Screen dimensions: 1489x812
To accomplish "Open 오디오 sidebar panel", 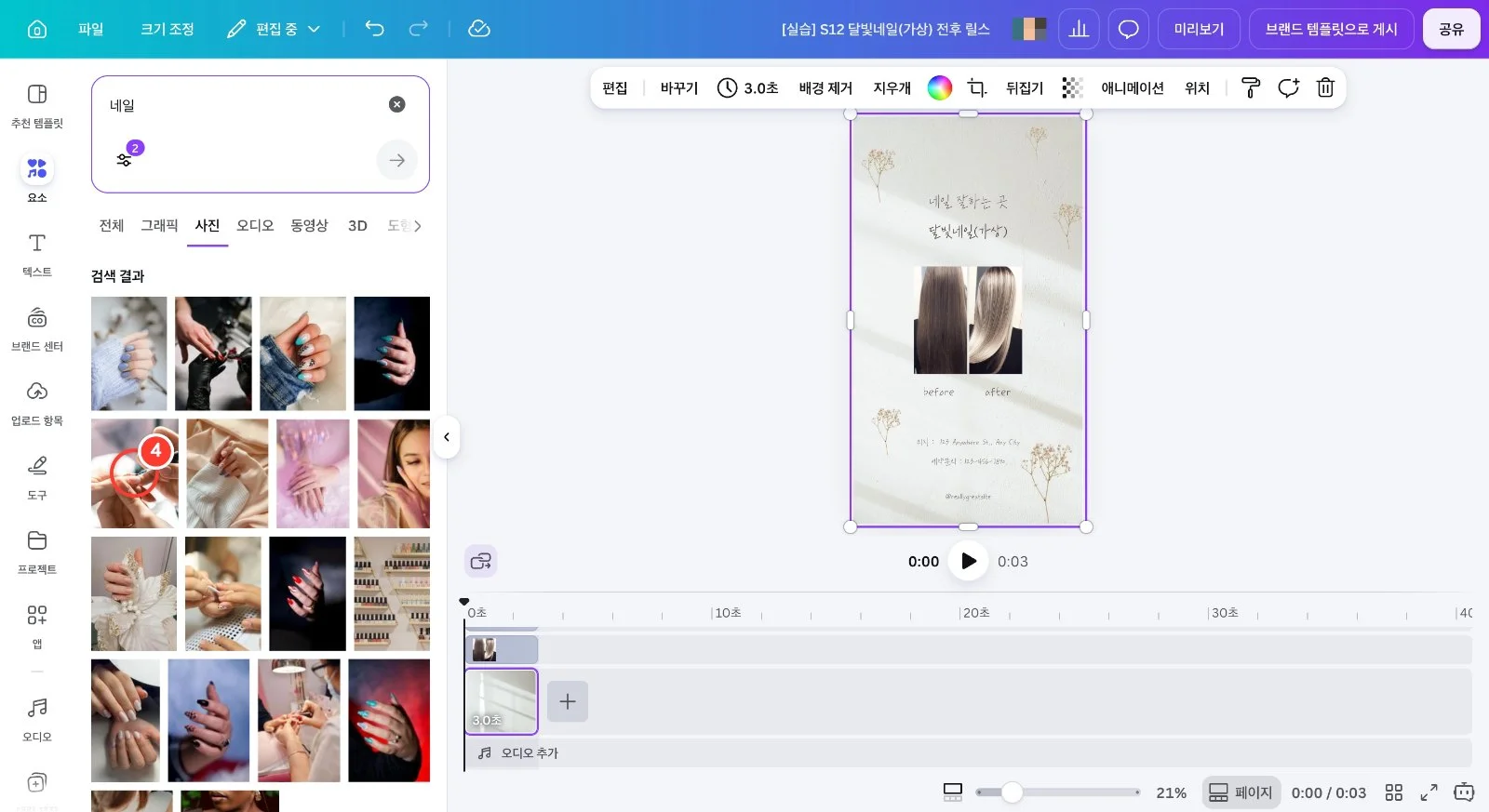I will coord(37,719).
